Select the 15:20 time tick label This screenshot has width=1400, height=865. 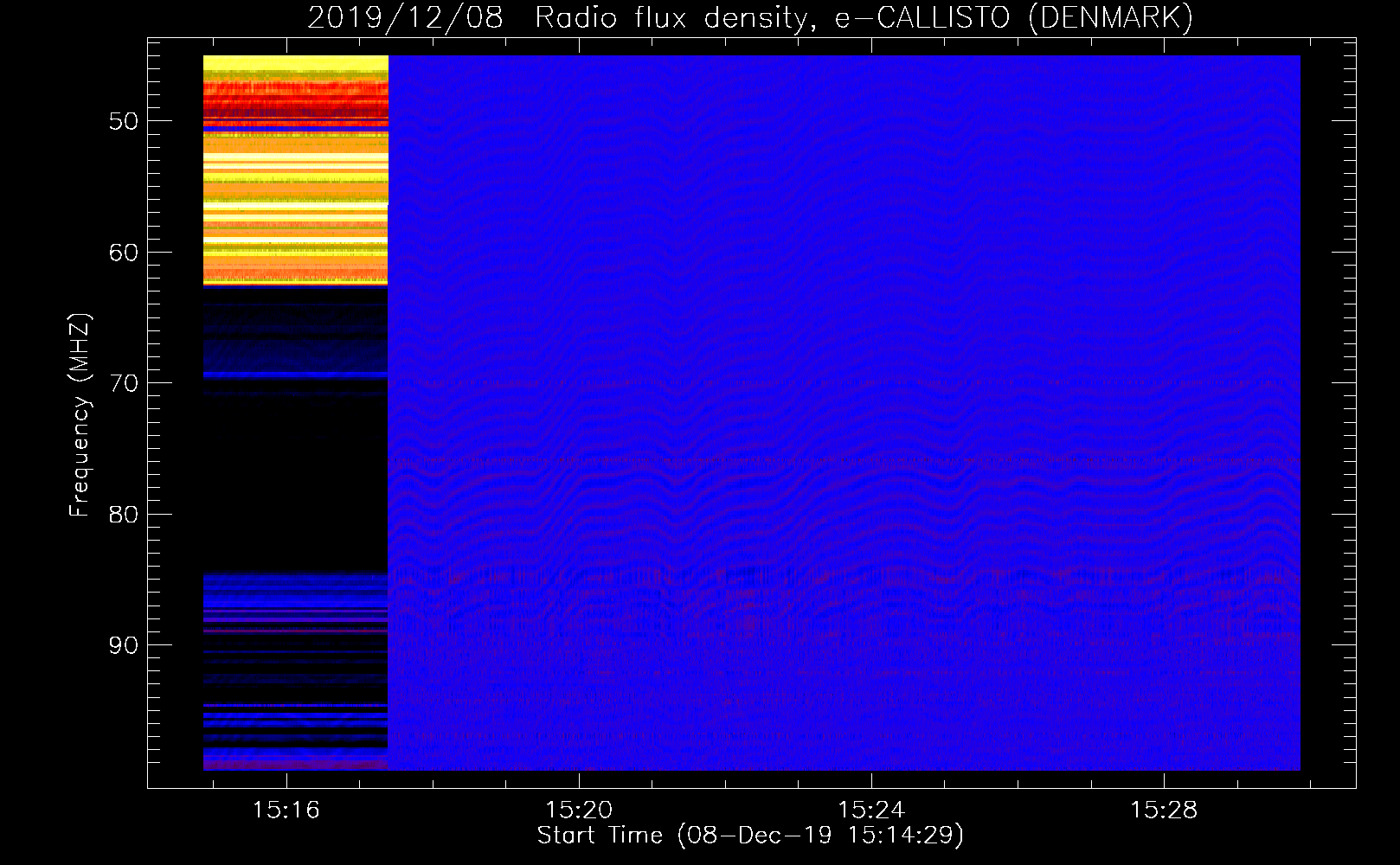pos(579,810)
